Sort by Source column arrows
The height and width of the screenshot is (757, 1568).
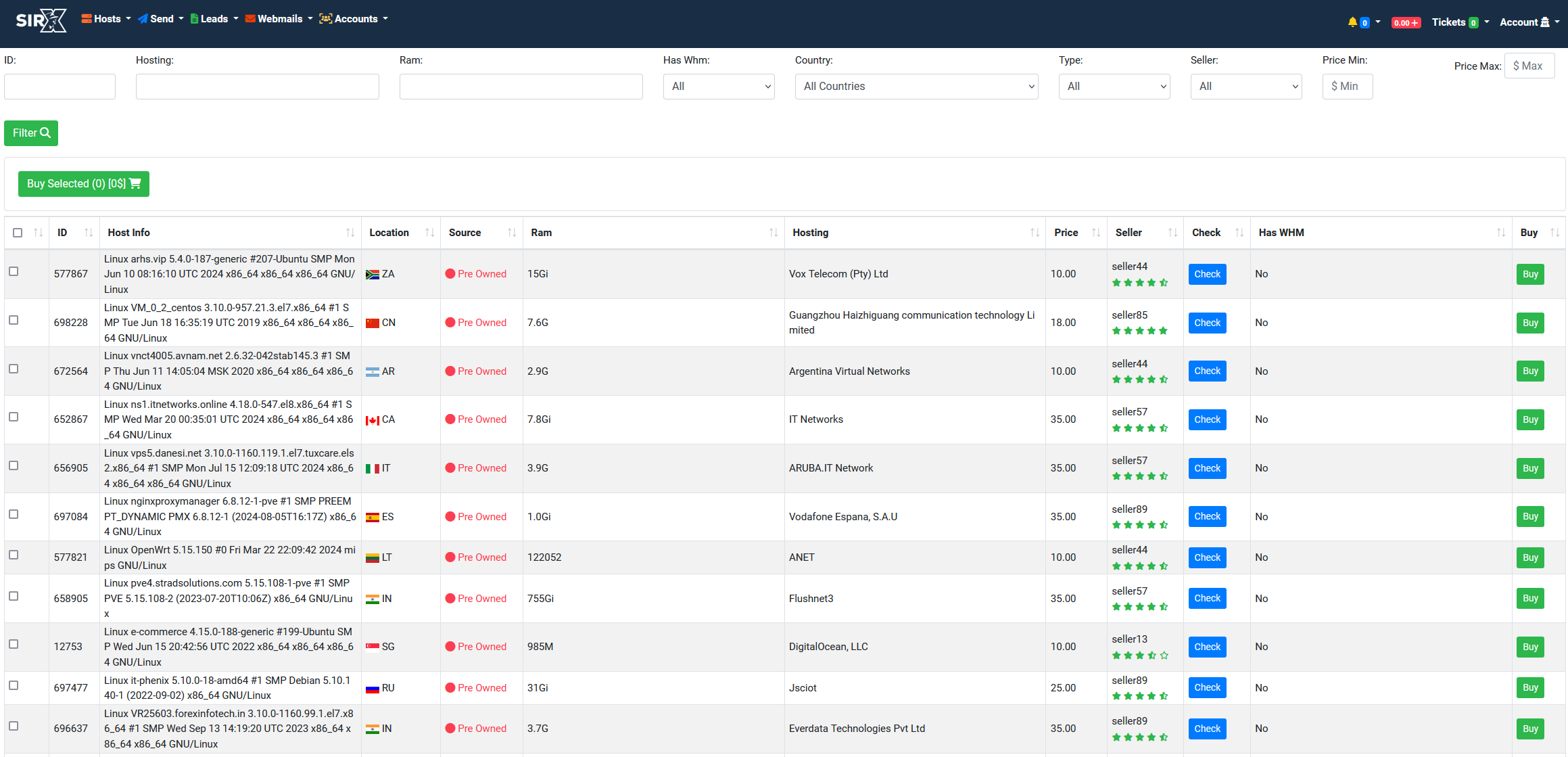[x=512, y=233]
